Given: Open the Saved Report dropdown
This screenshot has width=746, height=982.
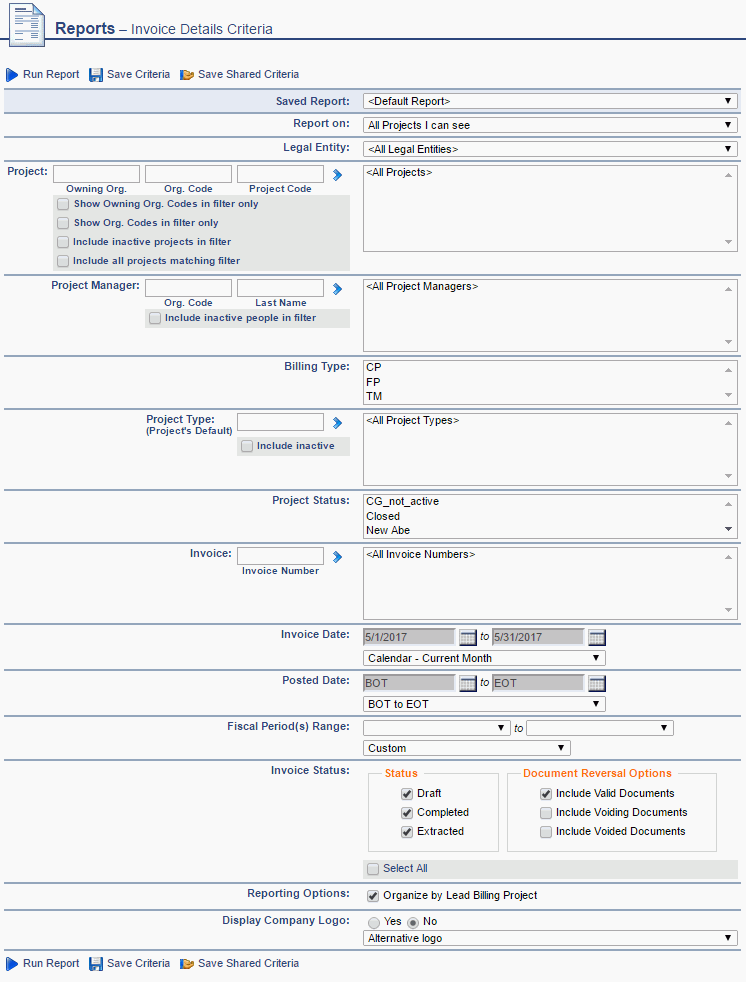Looking at the screenshot, I should tap(549, 101).
